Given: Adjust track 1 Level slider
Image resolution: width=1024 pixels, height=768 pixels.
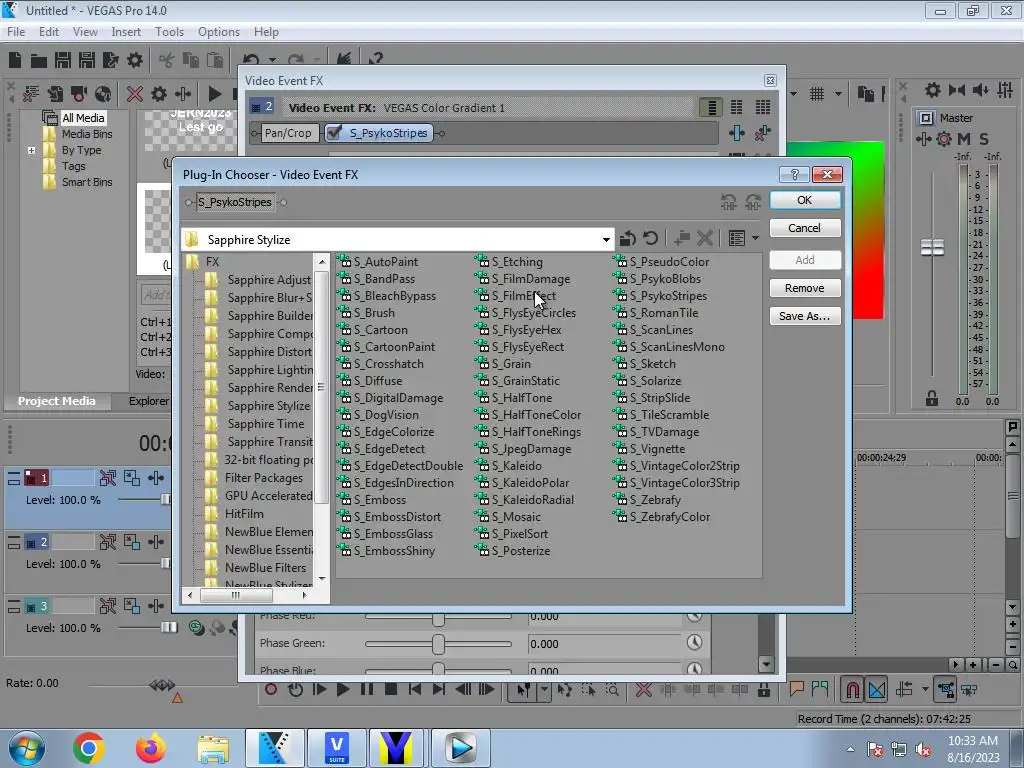Looking at the screenshot, I should click(165, 500).
